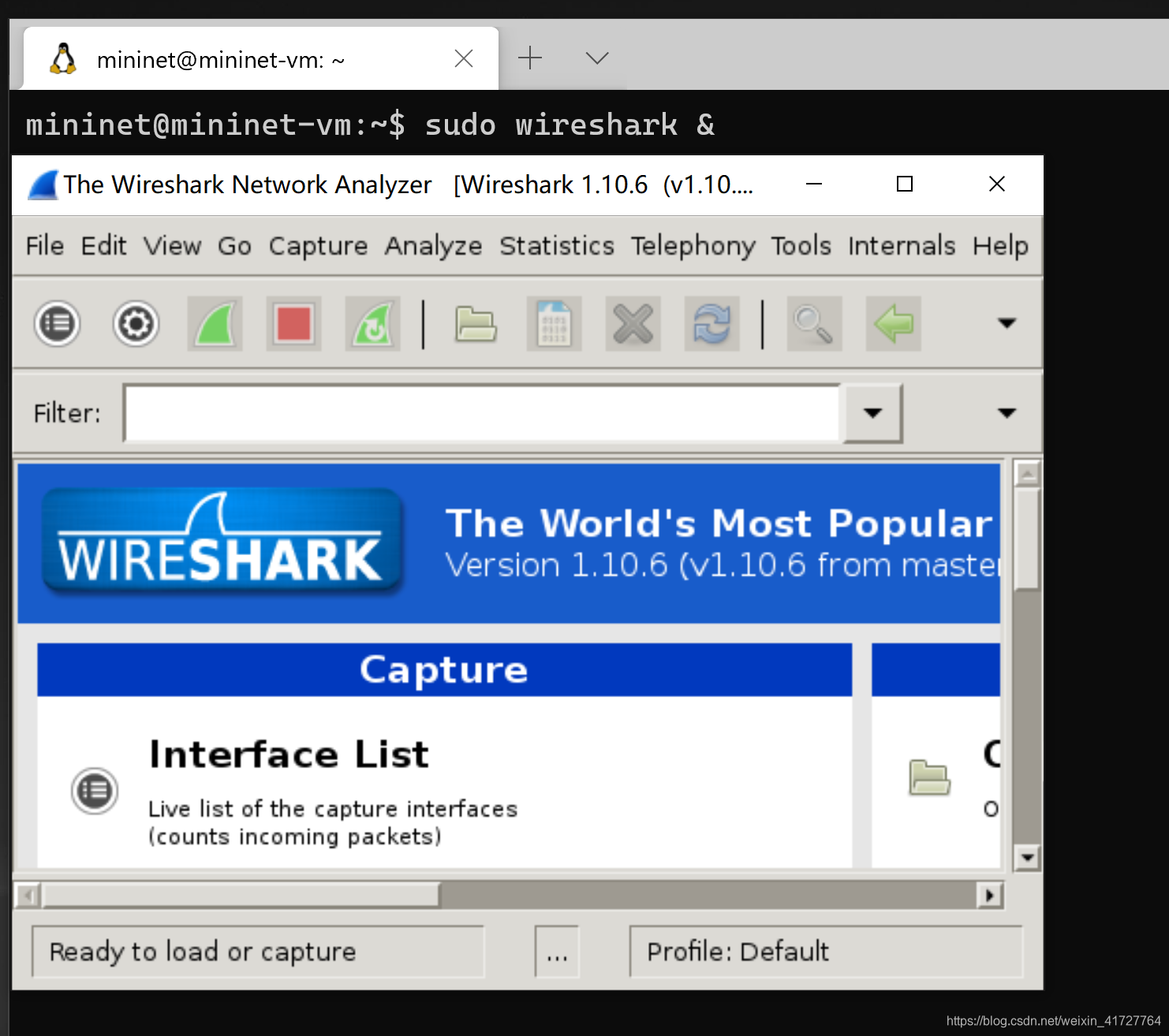1169x1036 pixels.
Task: Click 'Version 1.10.6' text in banner
Action: pyautogui.click(x=556, y=565)
